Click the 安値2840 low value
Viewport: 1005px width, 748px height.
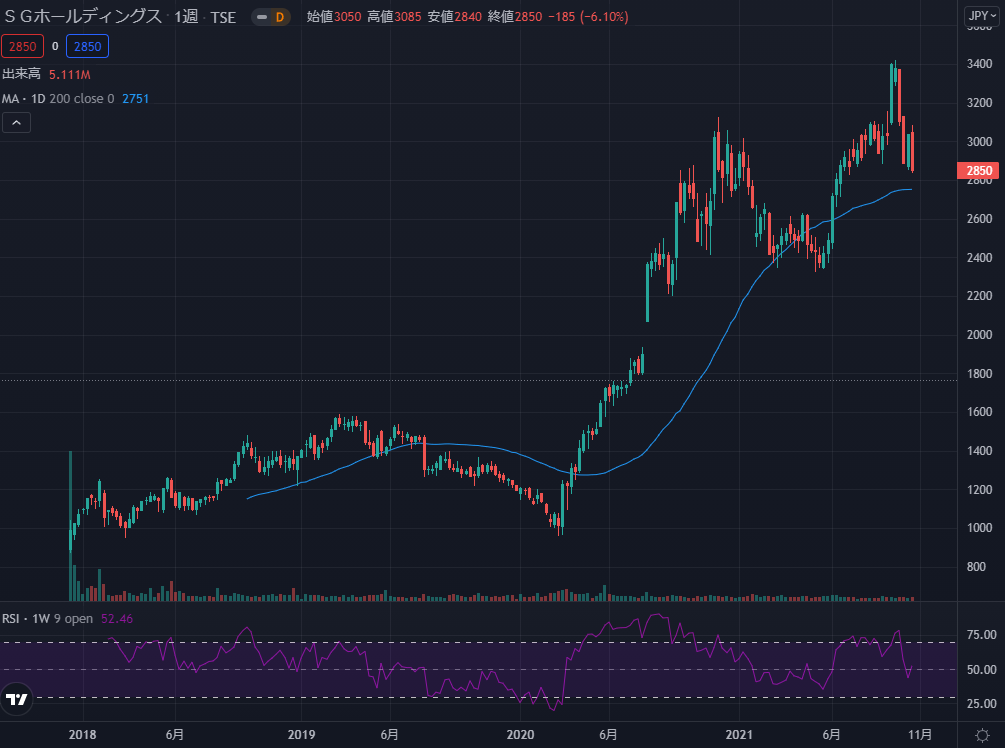tap(454, 17)
